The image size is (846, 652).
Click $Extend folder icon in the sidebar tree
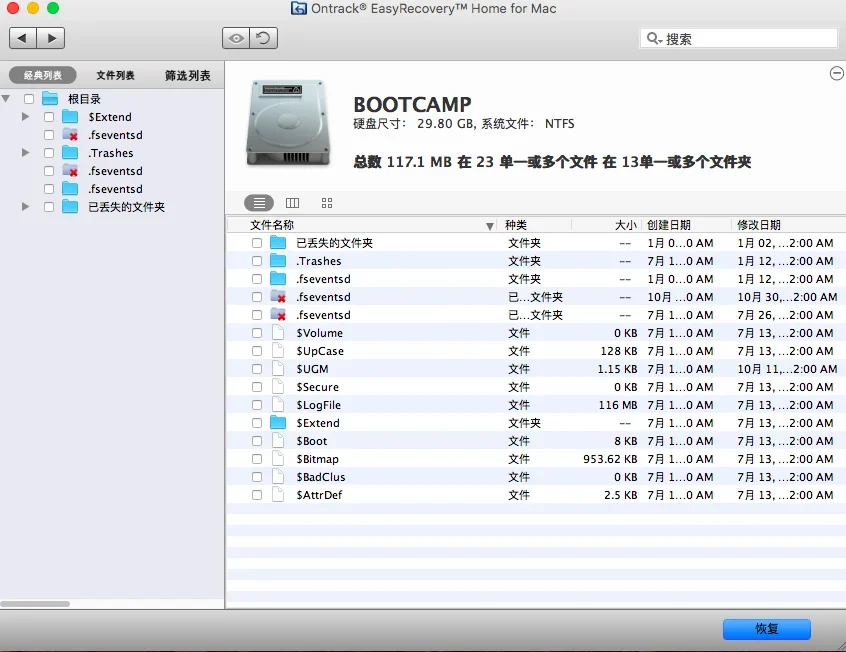coord(70,117)
